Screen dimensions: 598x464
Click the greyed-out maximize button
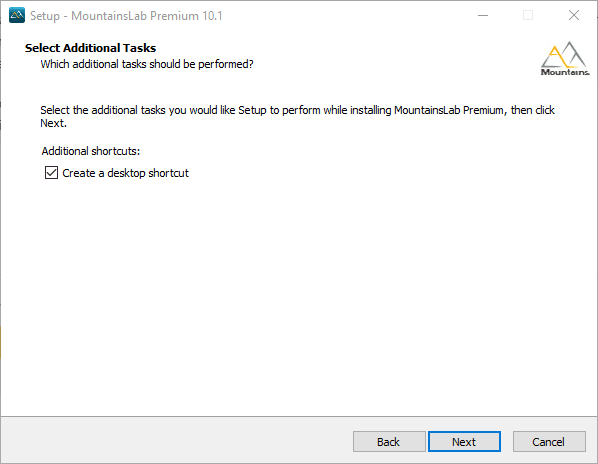point(528,16)
